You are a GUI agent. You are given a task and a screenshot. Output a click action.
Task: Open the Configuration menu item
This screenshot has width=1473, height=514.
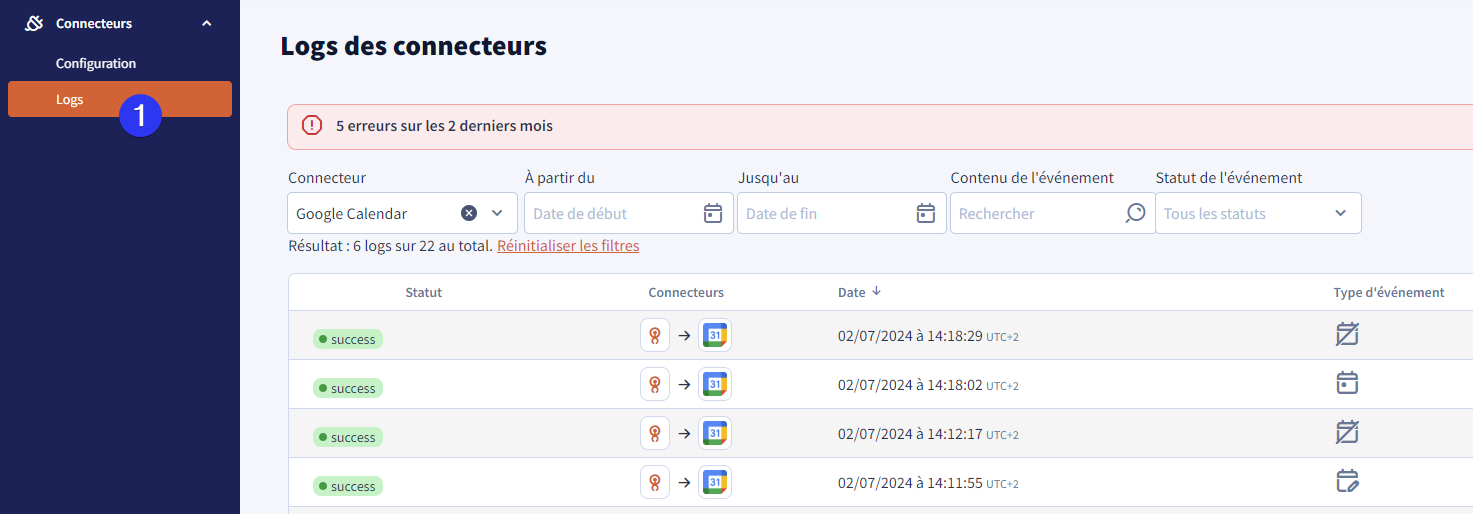[96, 63]
